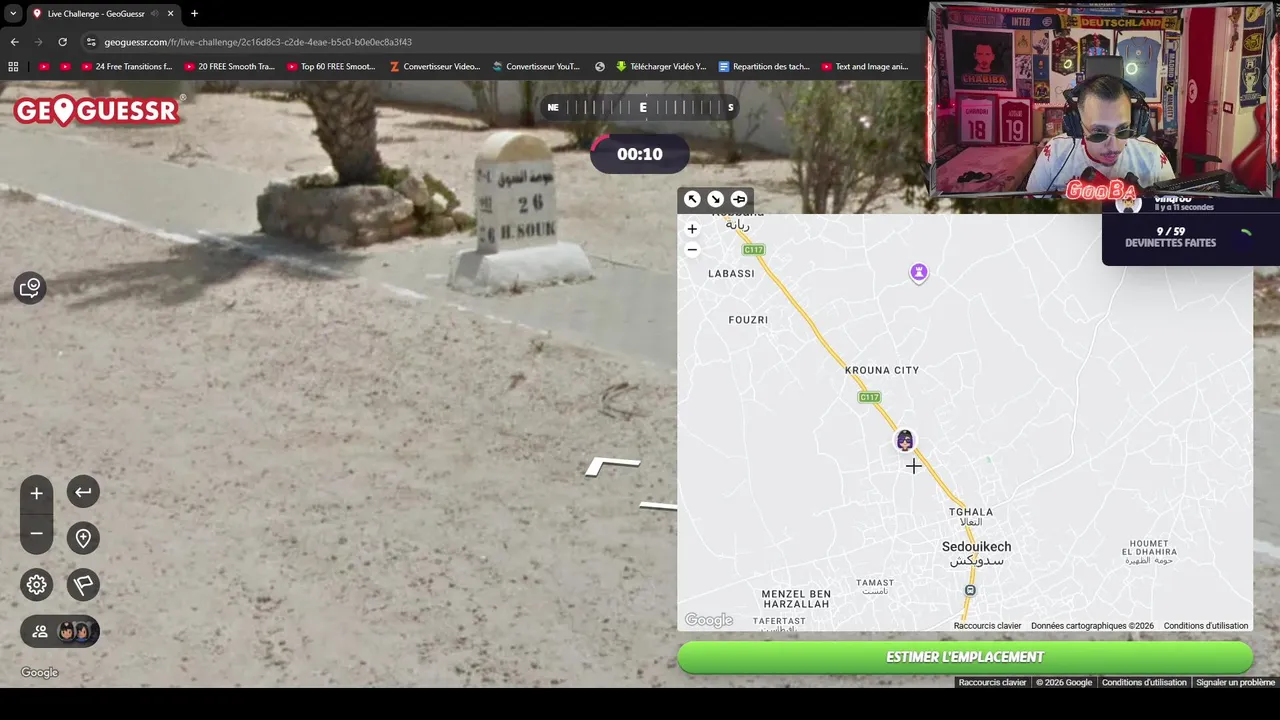Open Top 60 FREE Smoot... bookmark
Viewport: 1280px width, 720px height.
coord(331,67)
